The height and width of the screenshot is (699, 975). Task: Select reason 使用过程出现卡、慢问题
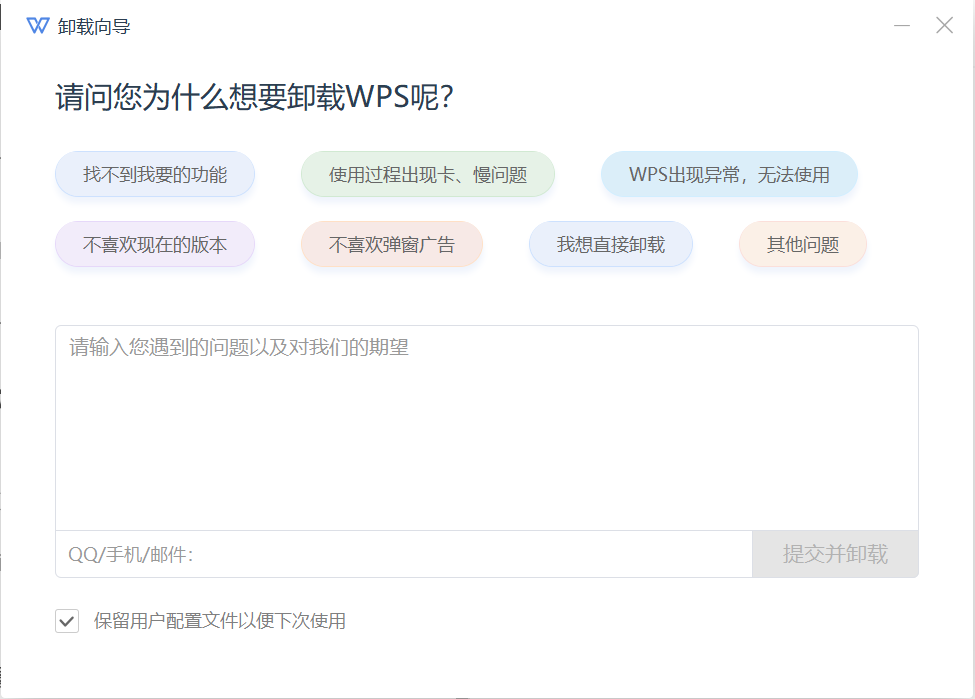(428, 174)
